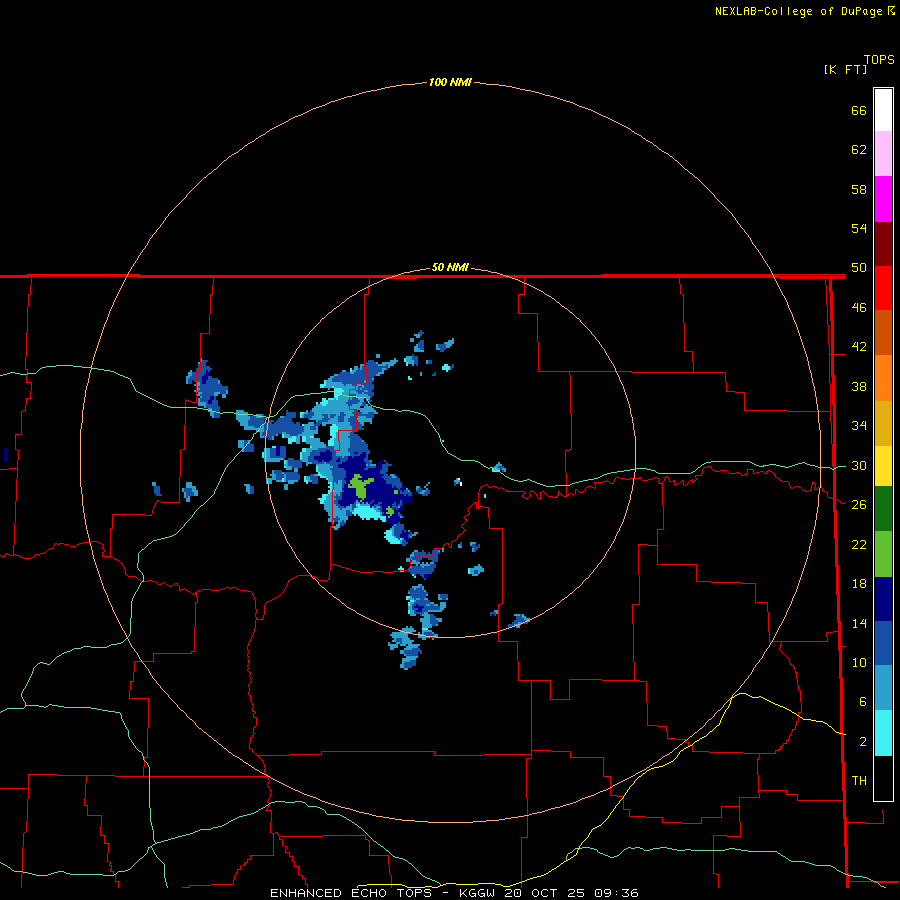Click the medium blue swatch next to 10
900x900 pixels.
[883, 643]
